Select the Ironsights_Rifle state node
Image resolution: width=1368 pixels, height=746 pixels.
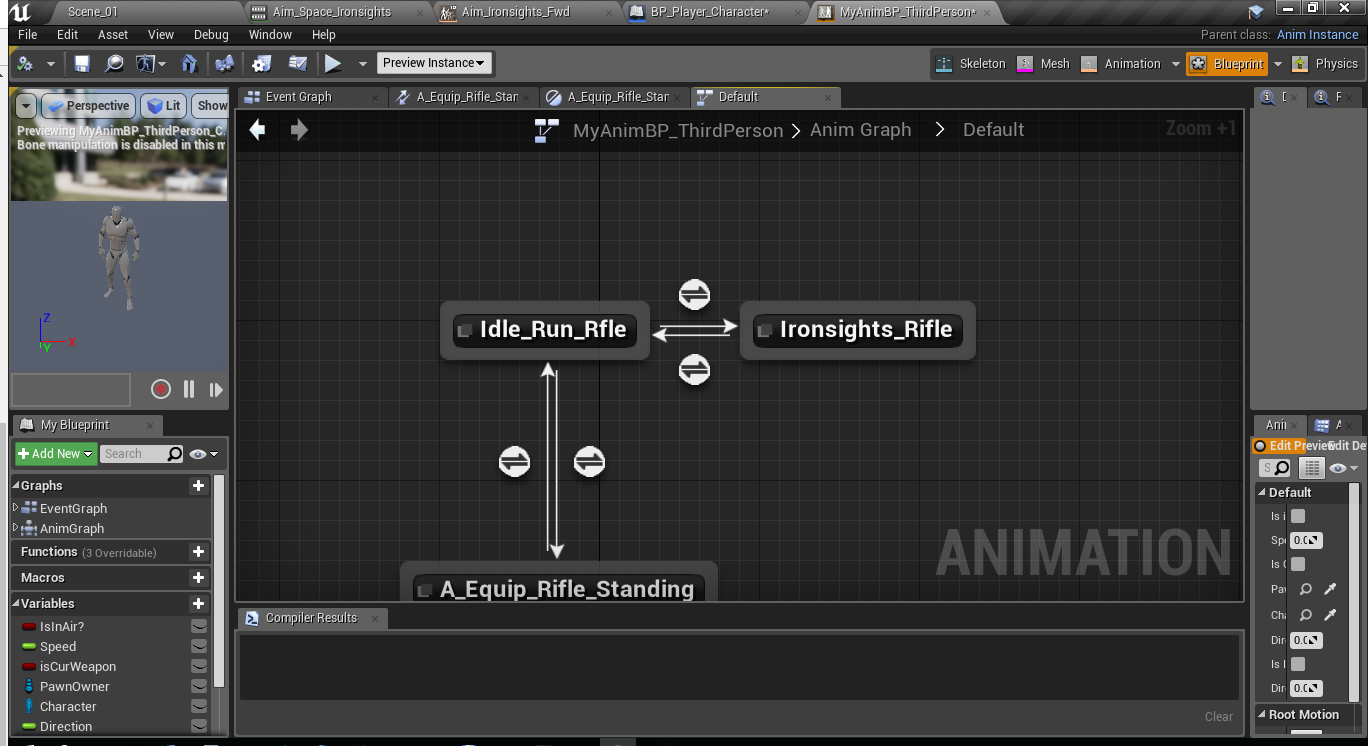click(857, 330)
